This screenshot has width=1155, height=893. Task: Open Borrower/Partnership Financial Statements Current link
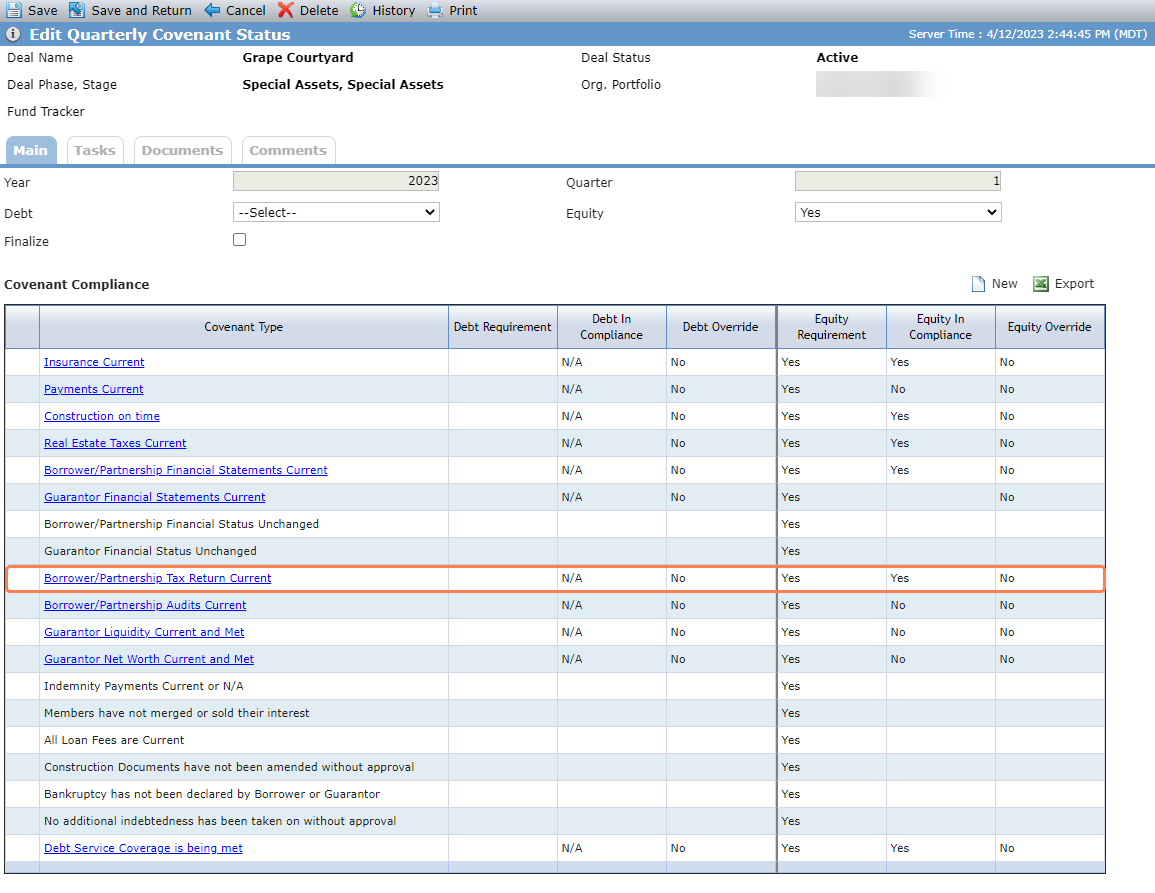[186, 470]
